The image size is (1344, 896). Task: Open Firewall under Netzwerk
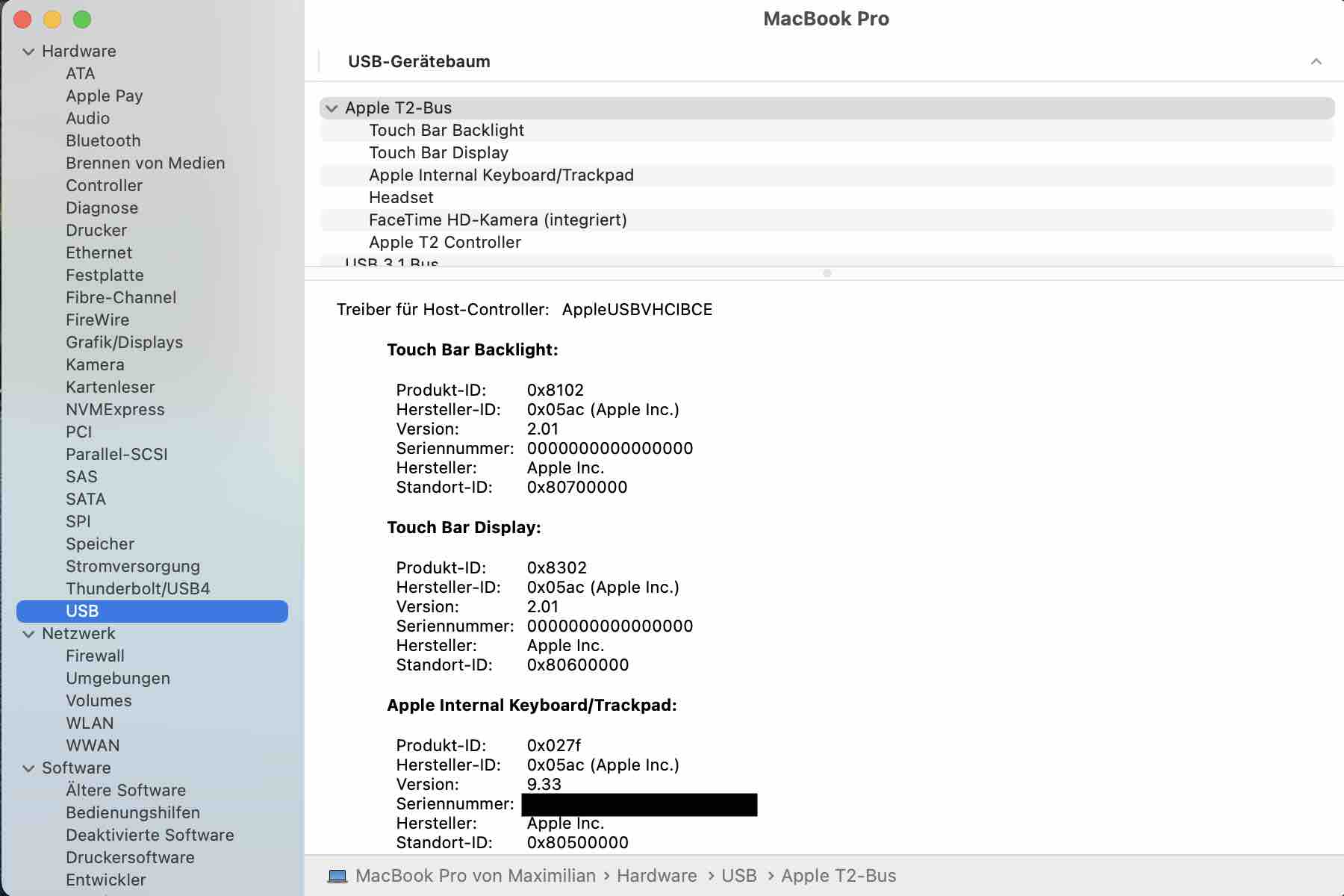(x=95, y=656)
